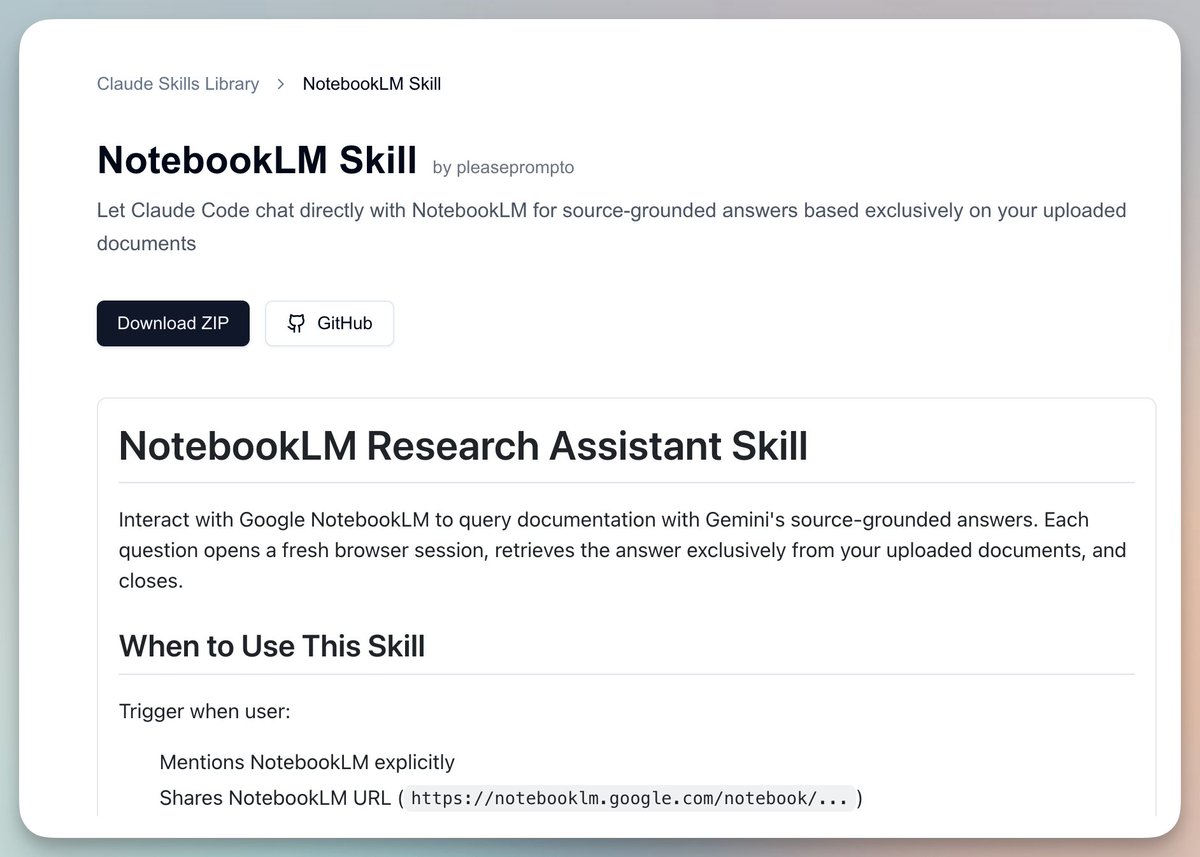
Task: Click the Trigger when user text
Action: coord(204,712)
